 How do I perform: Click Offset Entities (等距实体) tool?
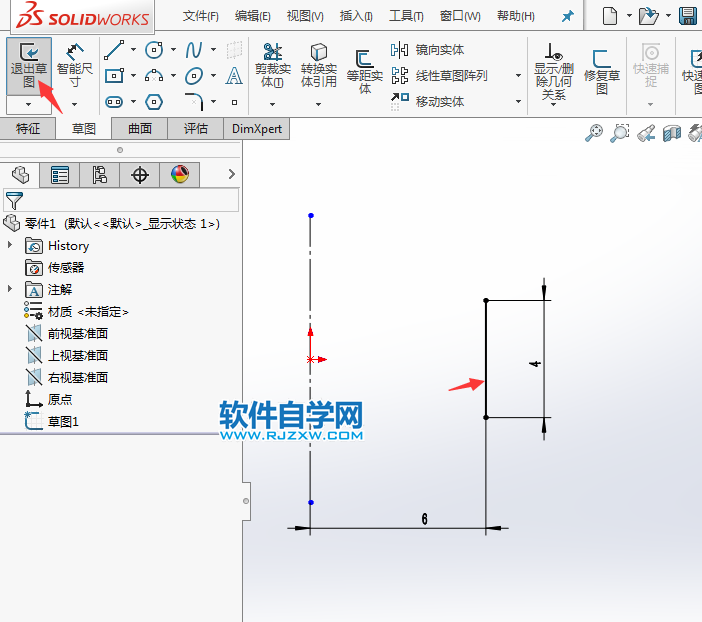(365, 72)
